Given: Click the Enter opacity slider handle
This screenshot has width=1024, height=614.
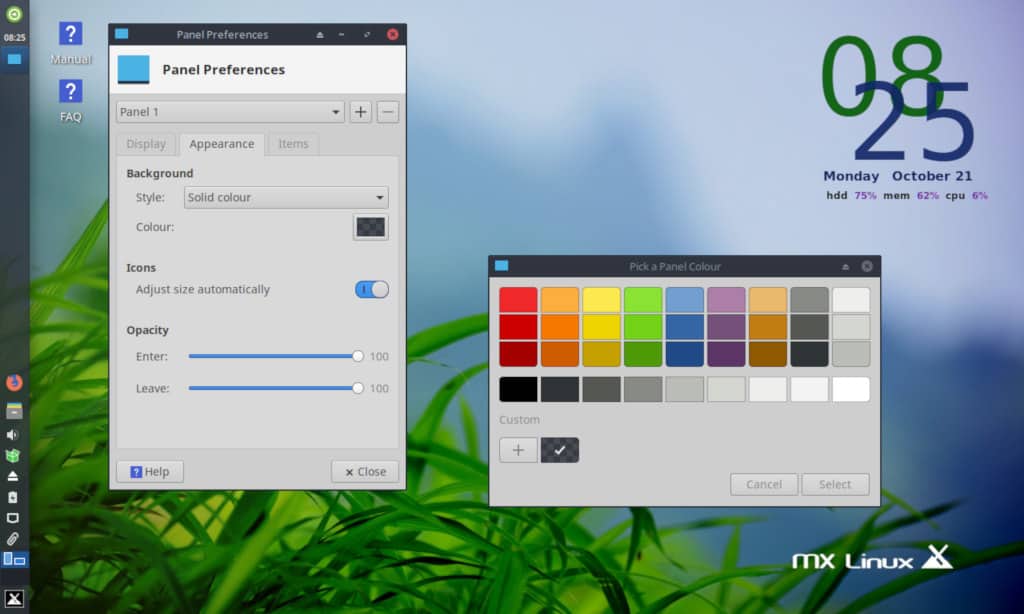Looking at the screenshot, I should [x=358, y=356].
